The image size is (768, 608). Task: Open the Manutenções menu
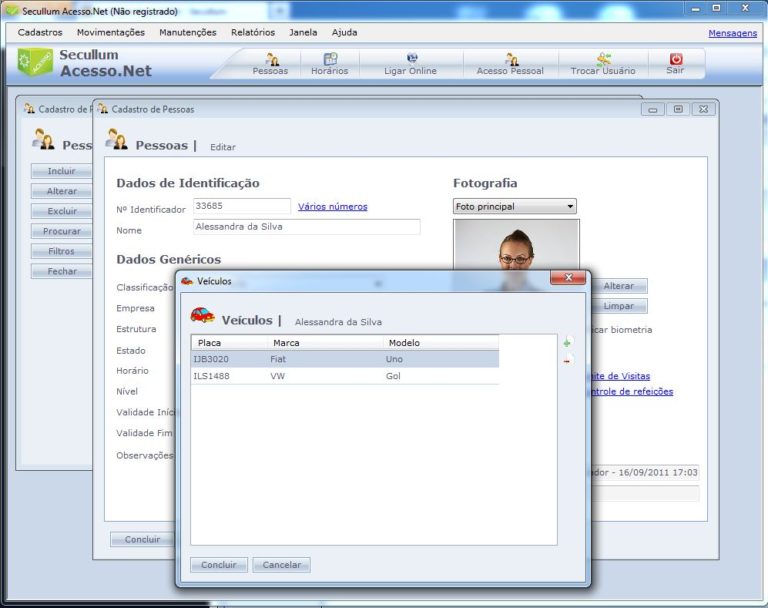(x=188, y=32)
